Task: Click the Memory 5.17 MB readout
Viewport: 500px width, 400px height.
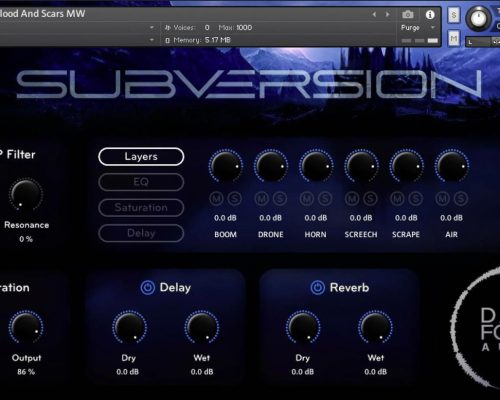Action: 218,40
